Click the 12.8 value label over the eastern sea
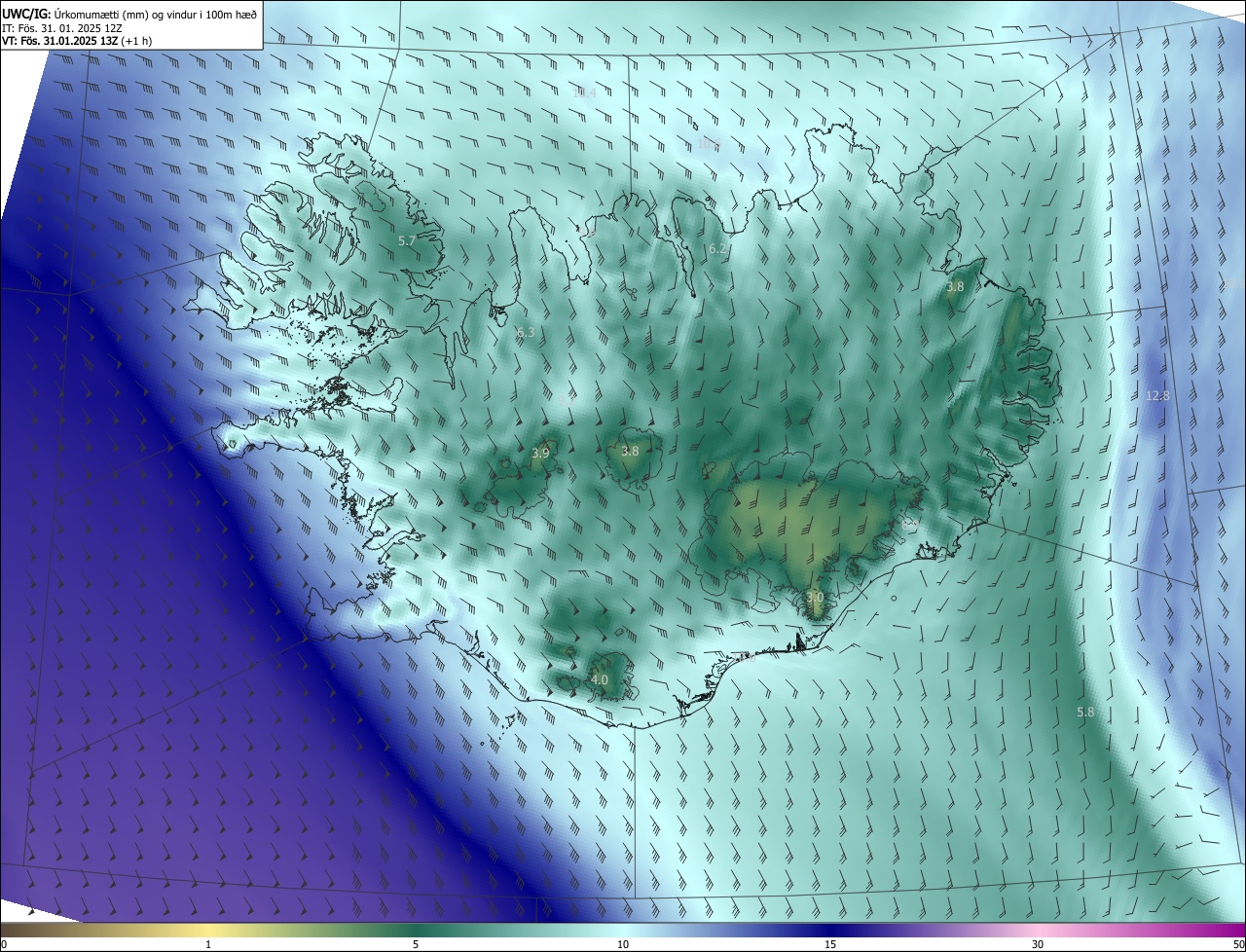This screenshot has height=952, width=1246. click(x=1157, y=395)
